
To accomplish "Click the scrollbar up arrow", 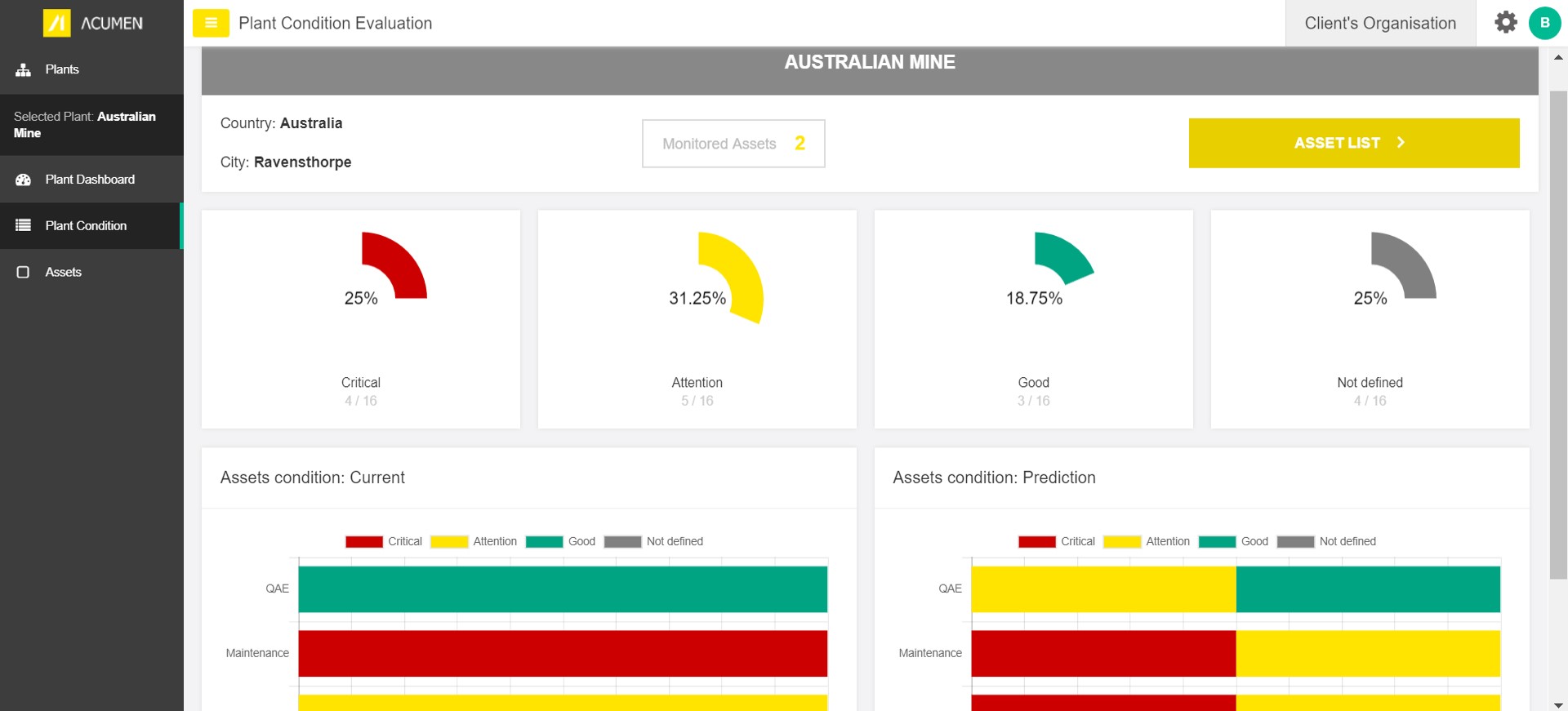I will (1558, 57).
